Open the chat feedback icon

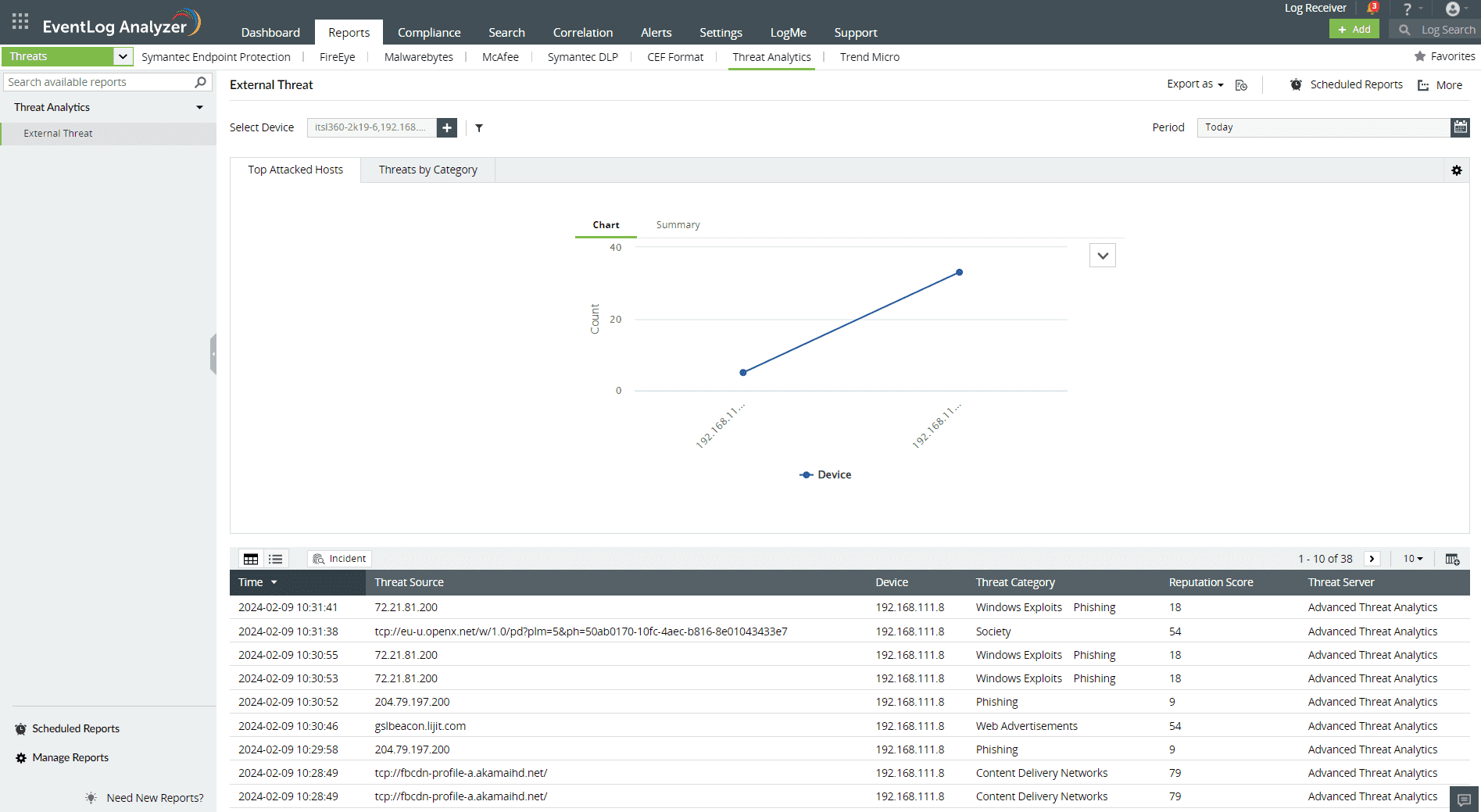[x=1465, y=799]
